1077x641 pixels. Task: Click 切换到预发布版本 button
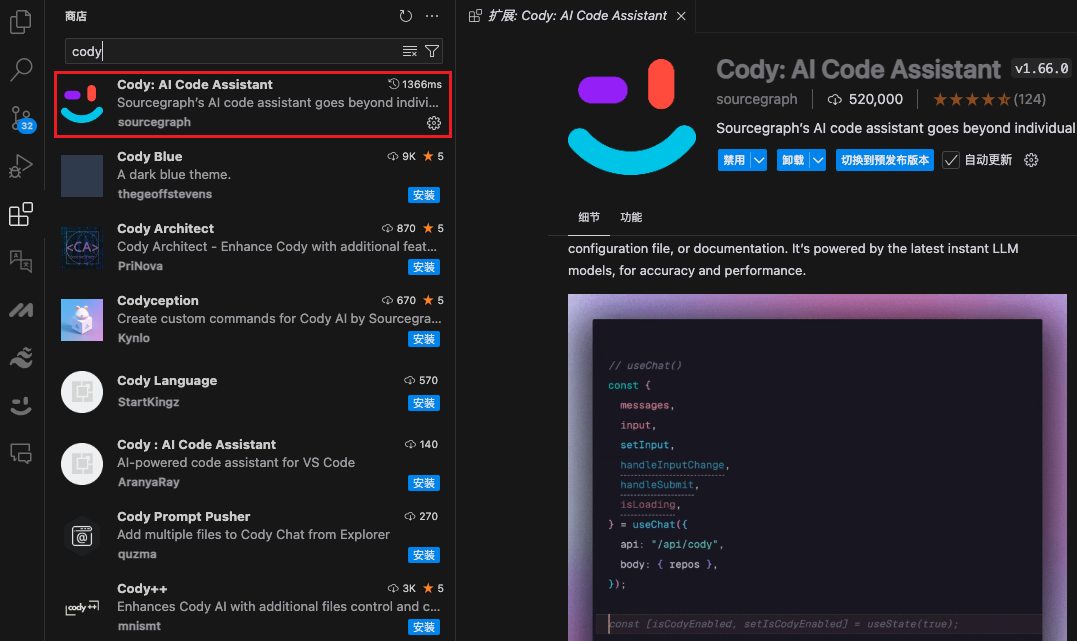(x=885, y=160)
